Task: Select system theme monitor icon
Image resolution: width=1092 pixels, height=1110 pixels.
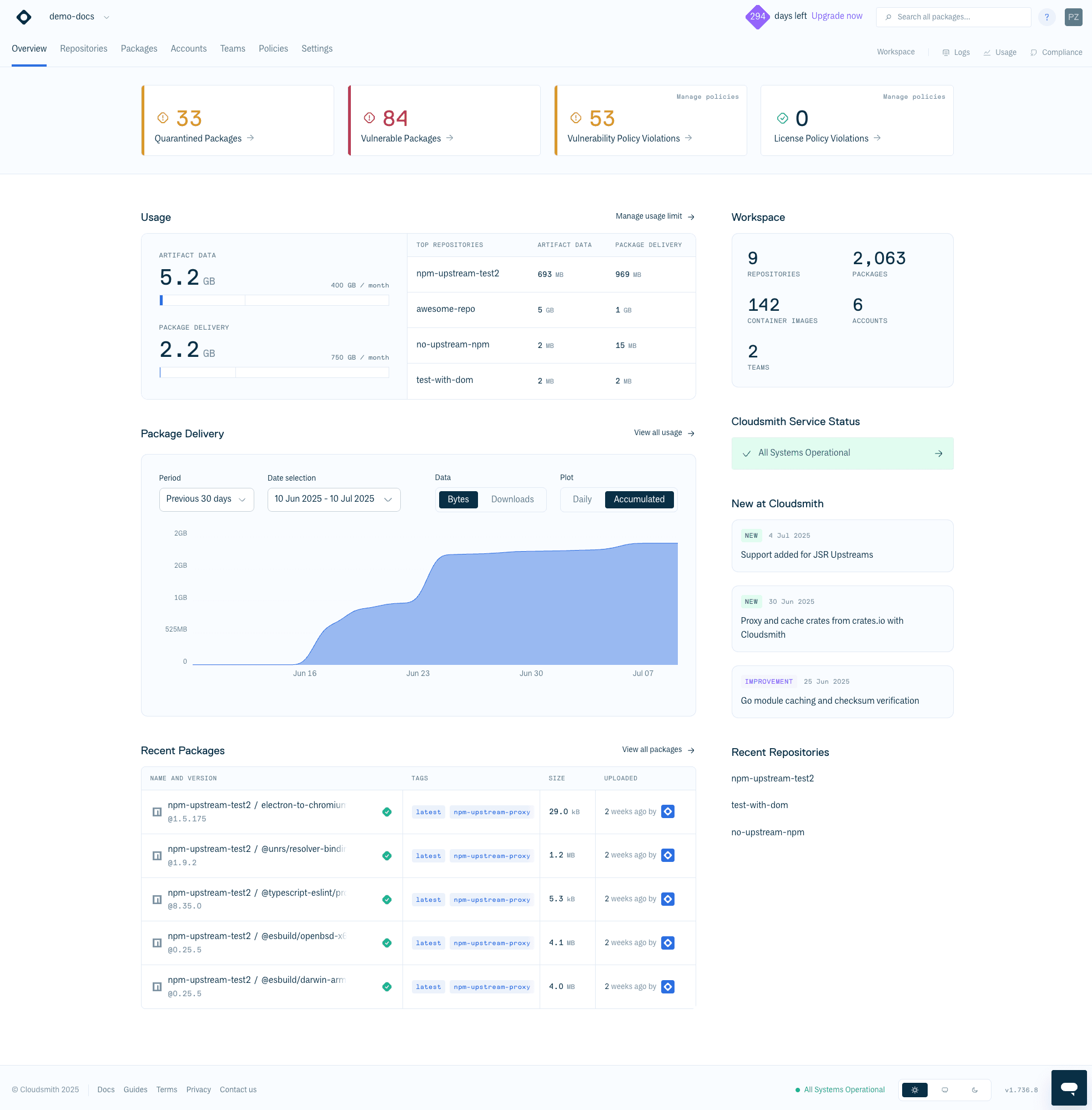Action: (944, 1090)
